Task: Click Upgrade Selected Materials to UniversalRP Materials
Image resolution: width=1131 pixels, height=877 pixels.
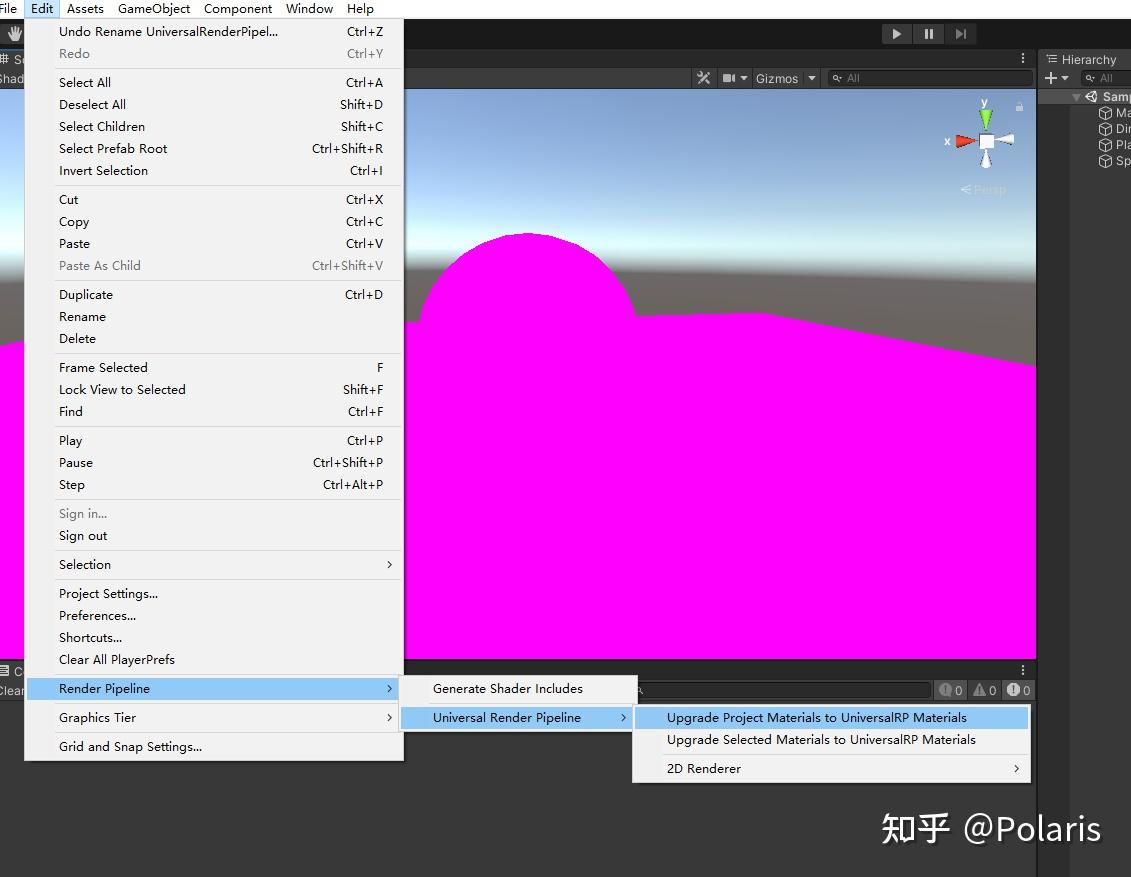Action: [x=820, y=740]
